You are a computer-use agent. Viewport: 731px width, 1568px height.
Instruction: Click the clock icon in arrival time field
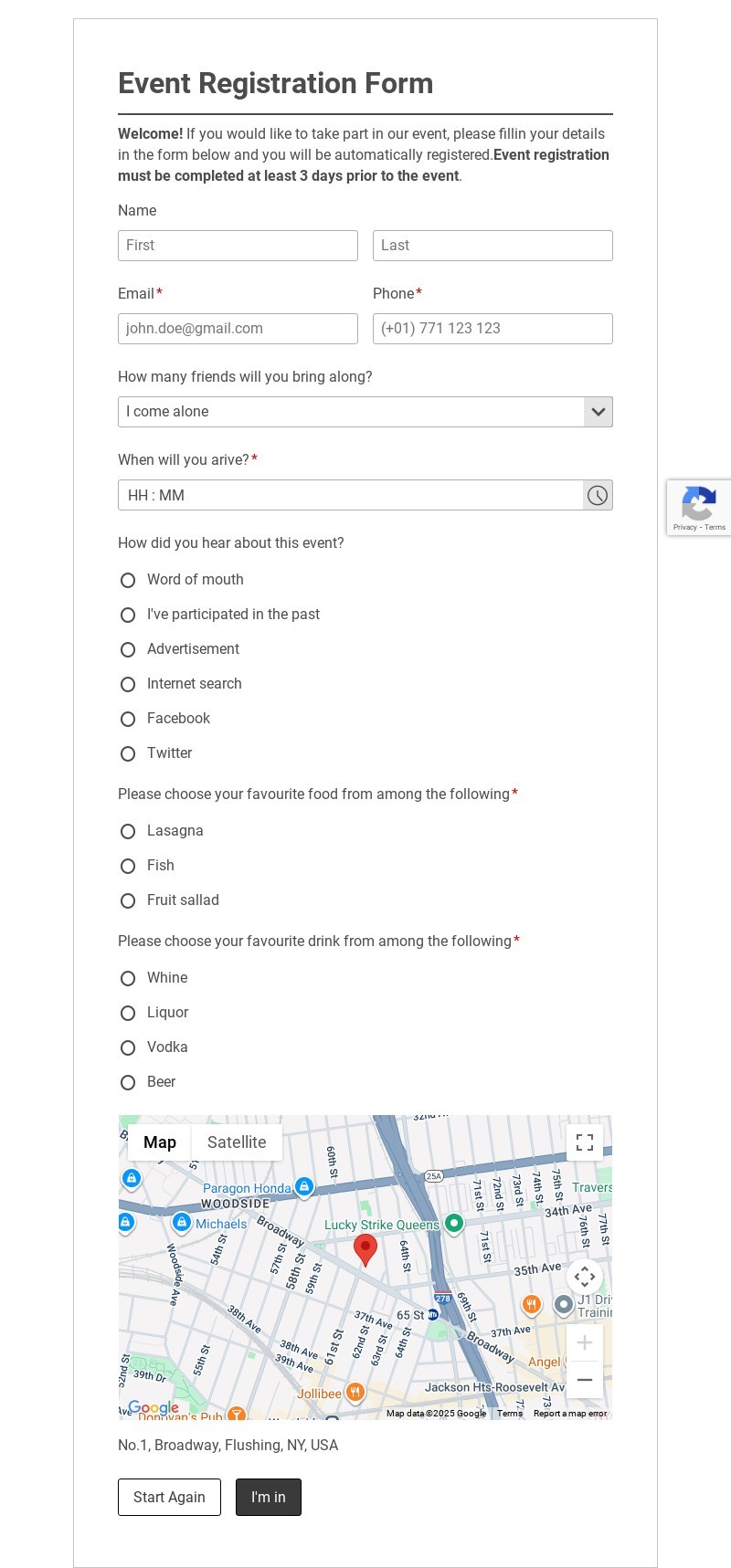click(598, 495)
